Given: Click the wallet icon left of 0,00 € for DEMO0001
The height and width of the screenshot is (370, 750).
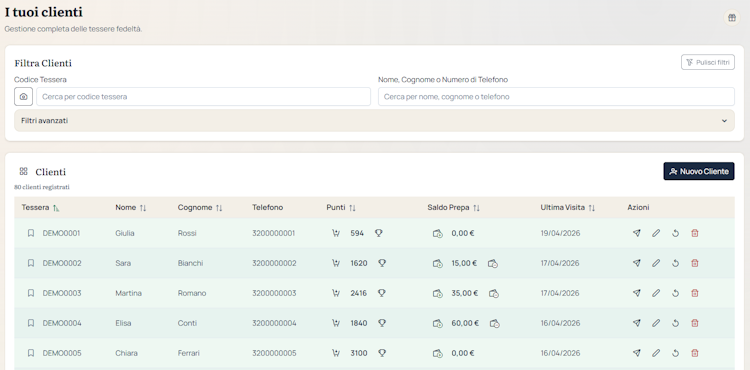Looking at the screenshot, I should 438,233.
